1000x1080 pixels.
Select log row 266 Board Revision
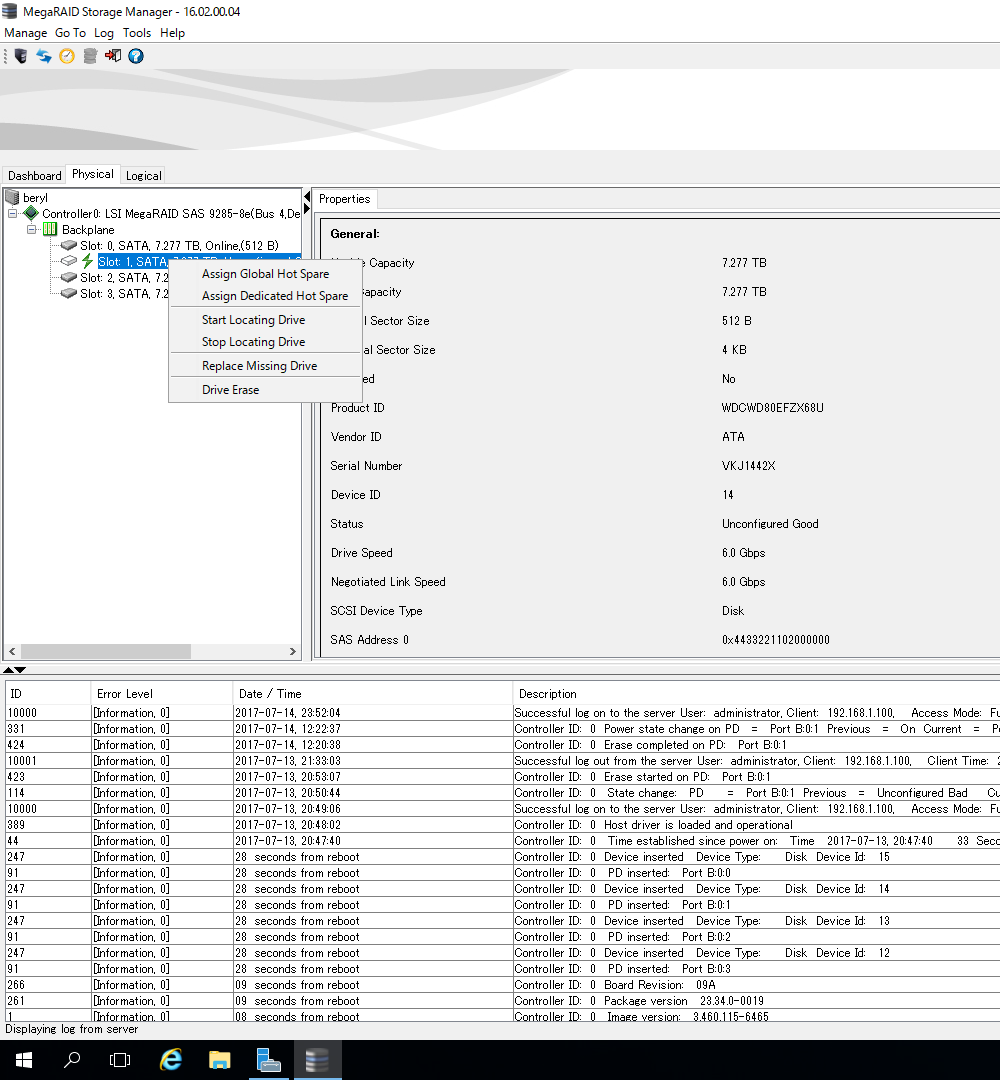[x=503, y=984]
